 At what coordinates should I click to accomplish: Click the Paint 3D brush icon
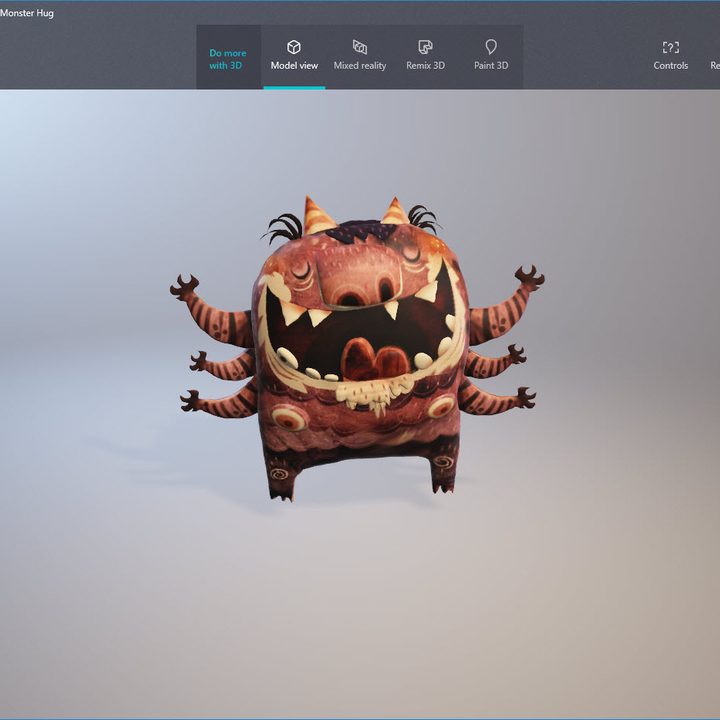click(x=491, y=47)
